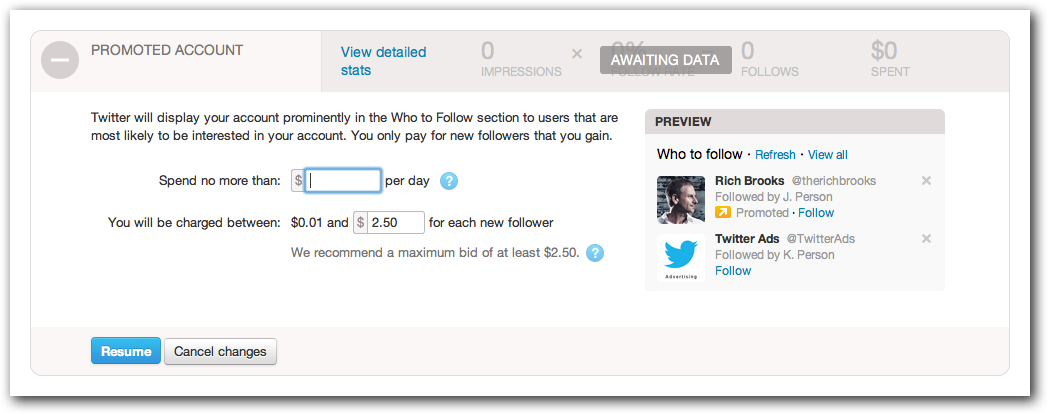
Task: Focus the daily spend limit input field
Action: click(343, 181)
